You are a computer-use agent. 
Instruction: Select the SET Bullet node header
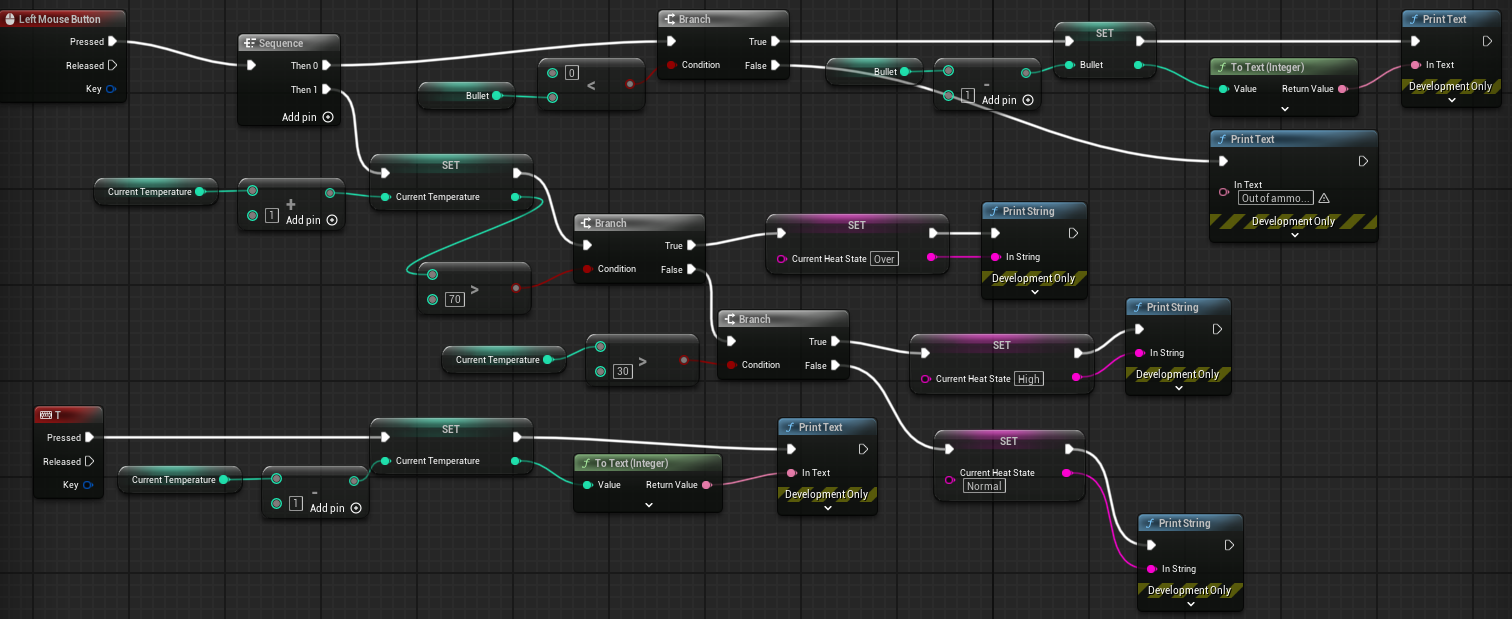point(1105,33)
